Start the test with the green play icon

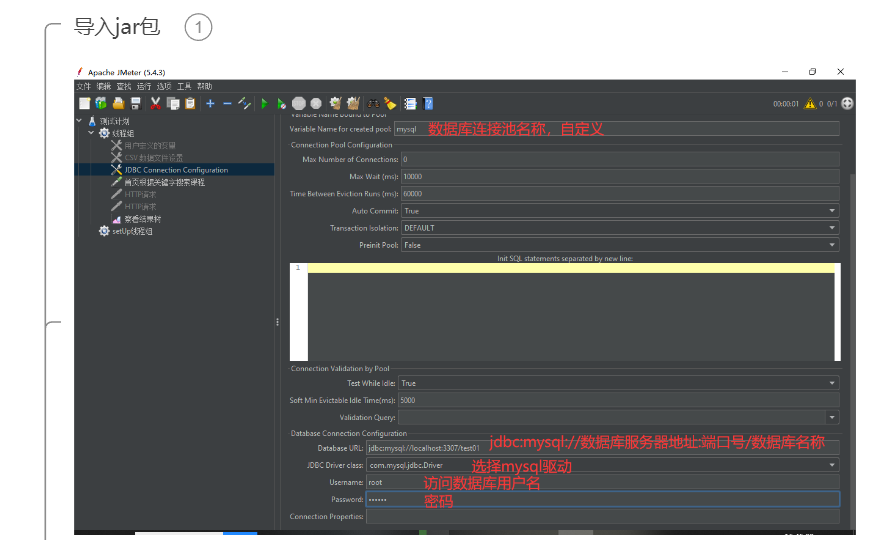point(264,103)
